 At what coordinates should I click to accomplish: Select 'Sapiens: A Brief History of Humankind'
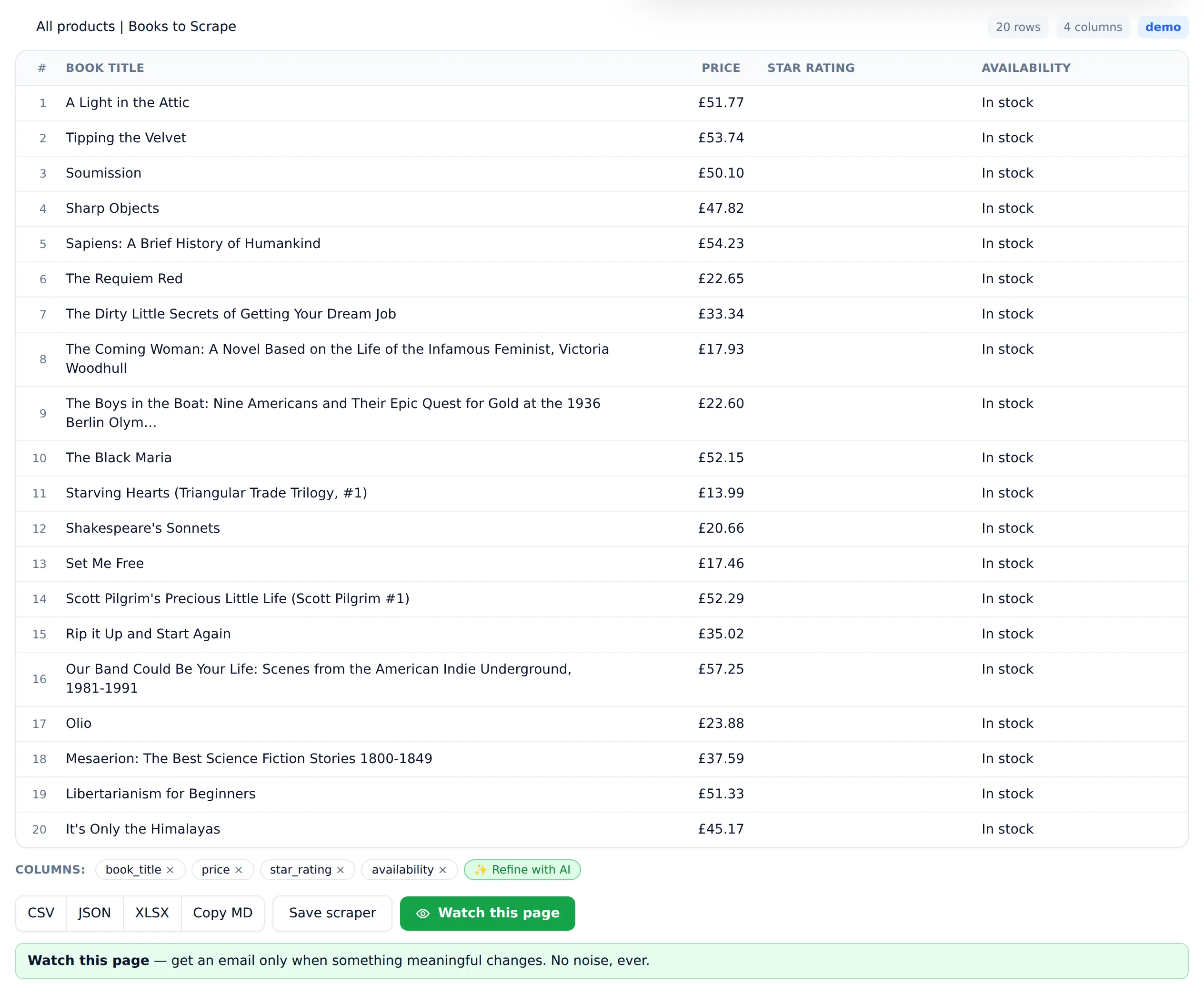193,243
